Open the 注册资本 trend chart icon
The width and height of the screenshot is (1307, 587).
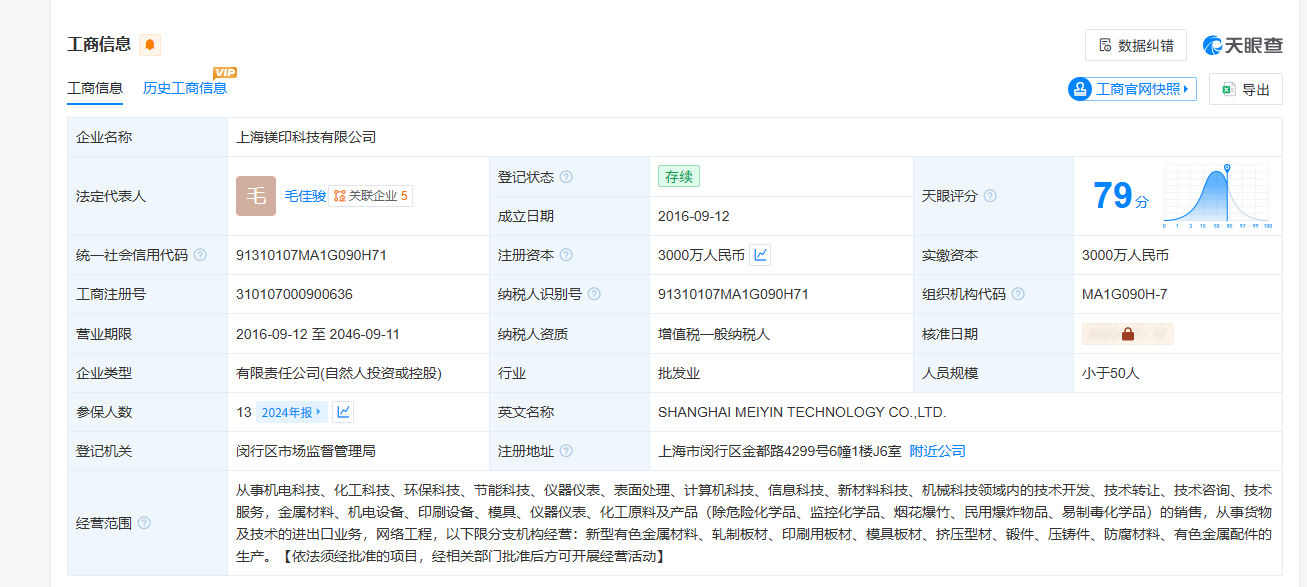760,255
